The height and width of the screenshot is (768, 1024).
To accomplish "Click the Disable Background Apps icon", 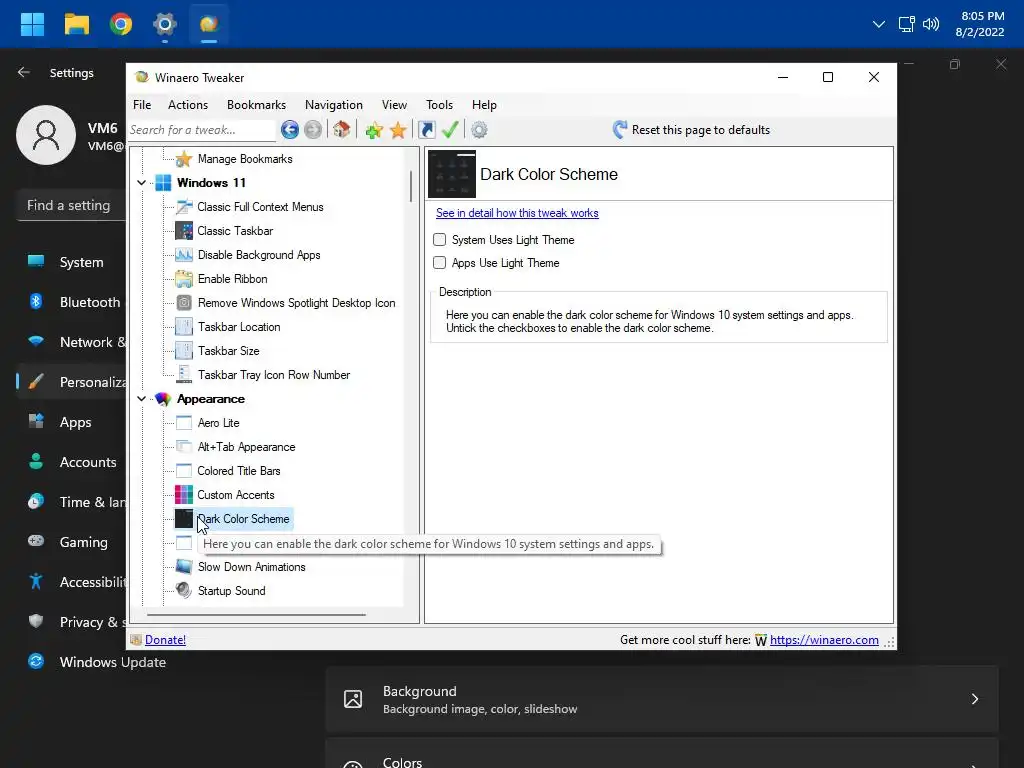I will [x=184, y=255].
